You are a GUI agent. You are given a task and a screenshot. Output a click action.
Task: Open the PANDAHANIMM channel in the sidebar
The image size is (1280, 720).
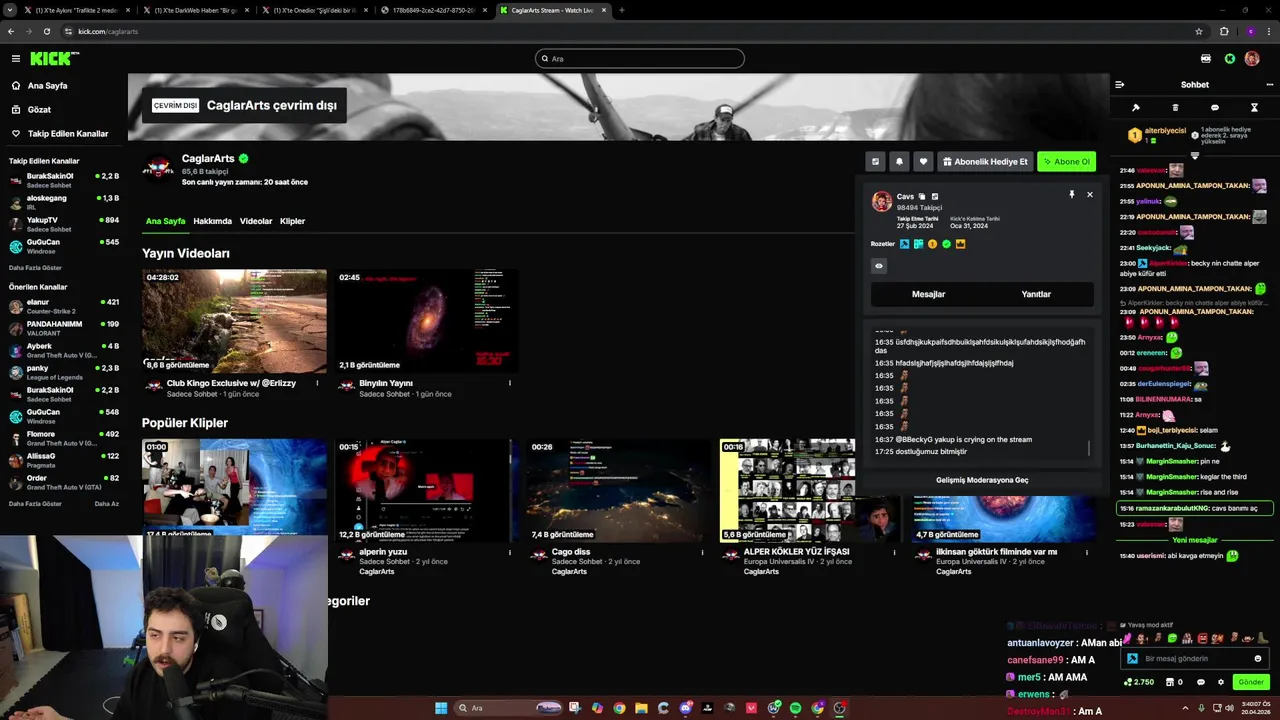(64, 328)
